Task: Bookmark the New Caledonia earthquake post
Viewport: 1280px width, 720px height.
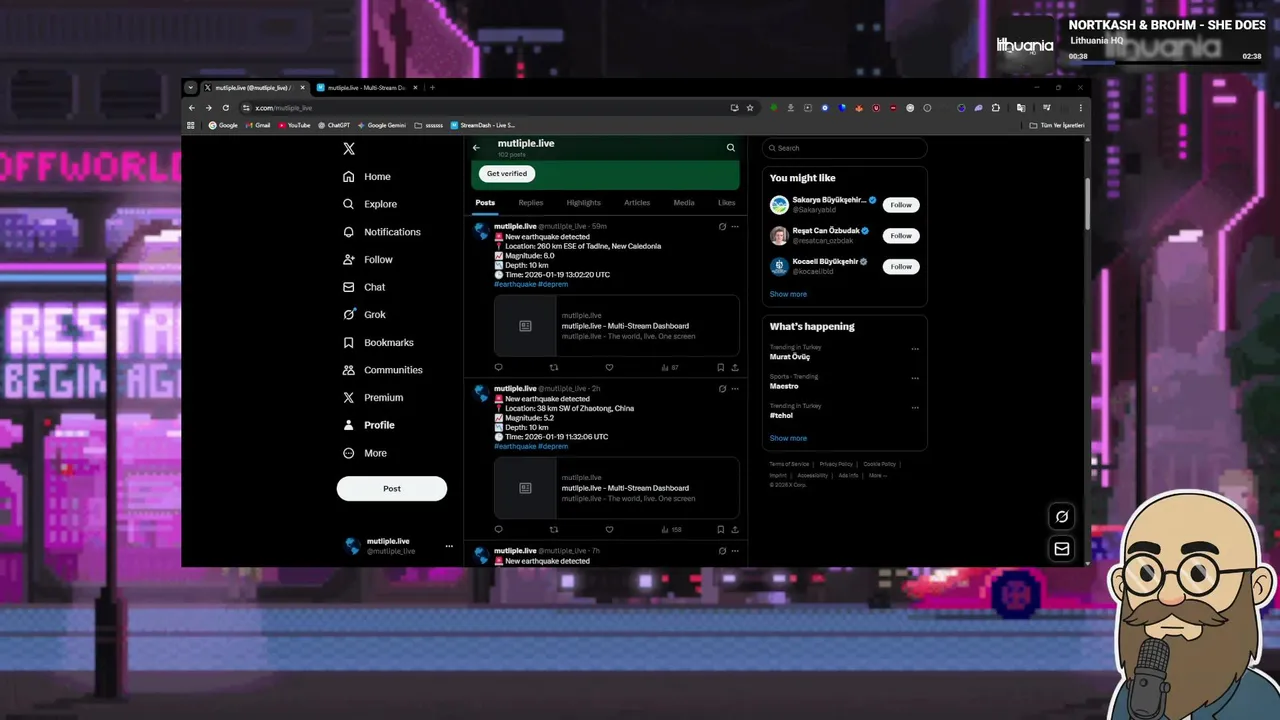Action: coord(720,368)
